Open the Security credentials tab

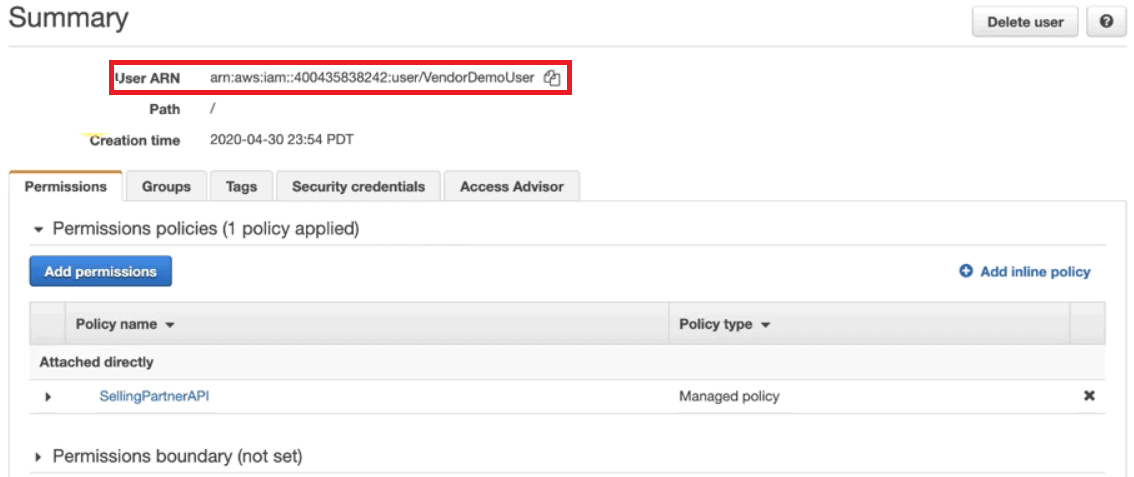(358, 186)
